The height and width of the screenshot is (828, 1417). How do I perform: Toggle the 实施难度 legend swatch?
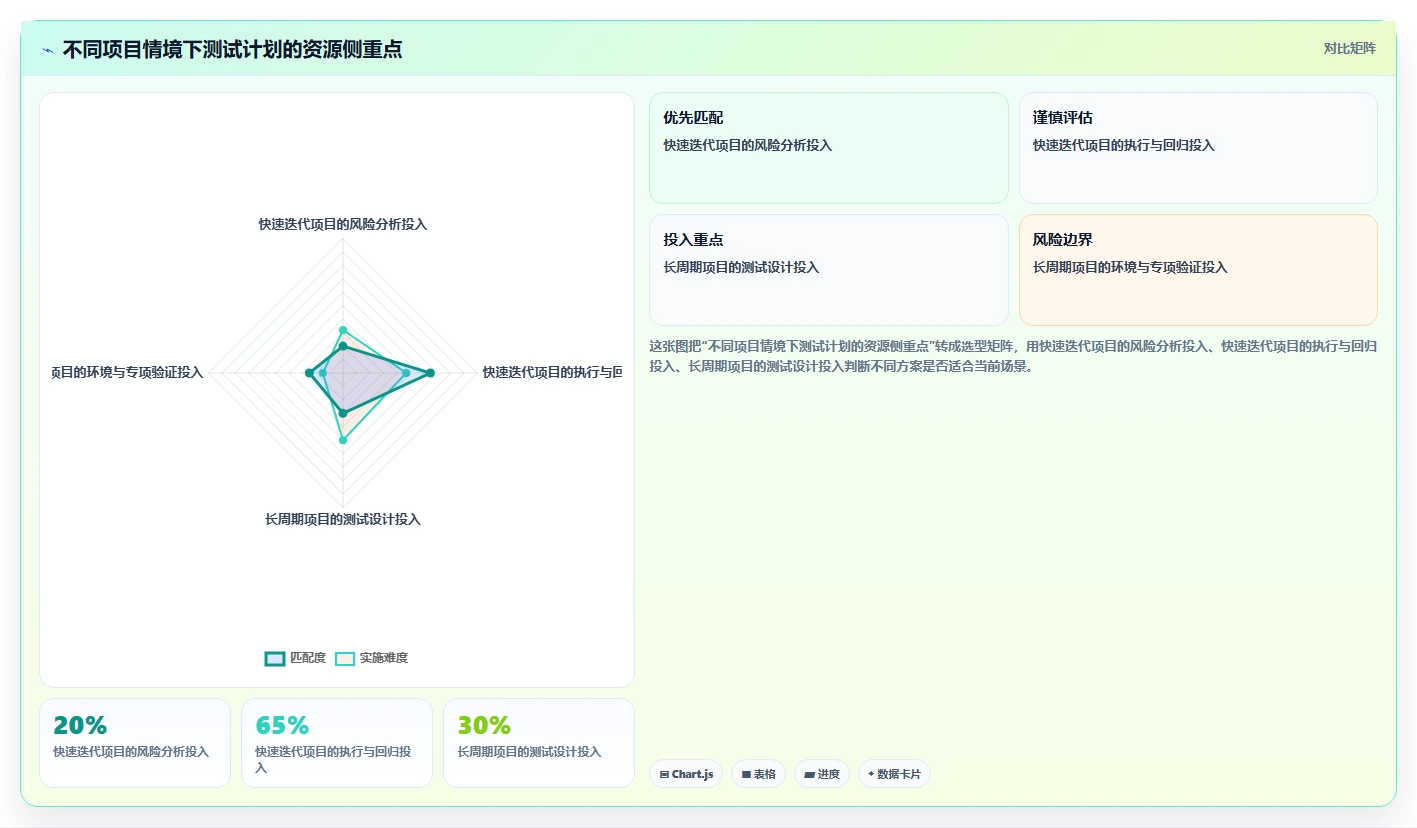pos(345,658)
